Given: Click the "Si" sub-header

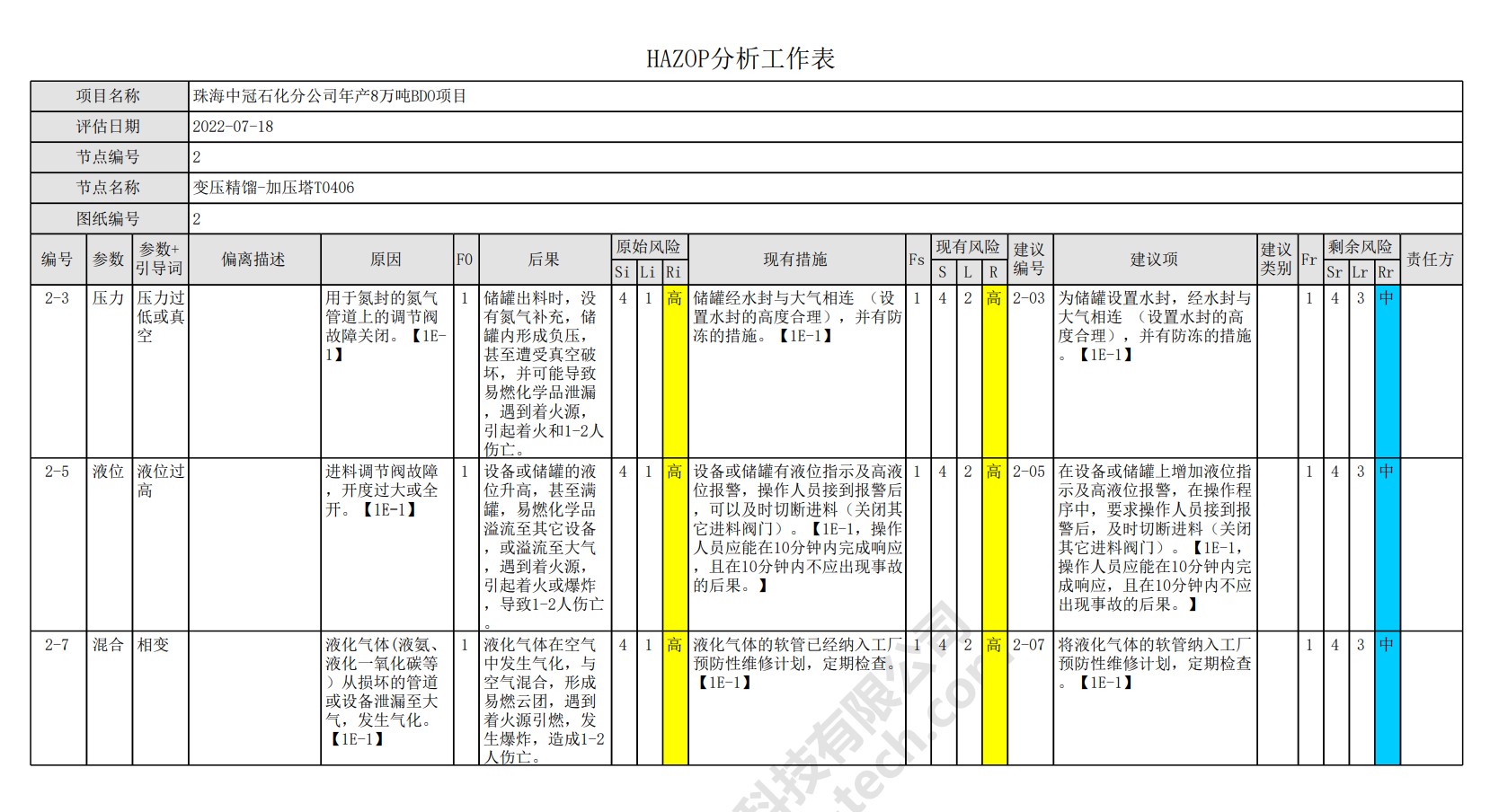Looking at the screenshot, I should [x=623, y=272].
